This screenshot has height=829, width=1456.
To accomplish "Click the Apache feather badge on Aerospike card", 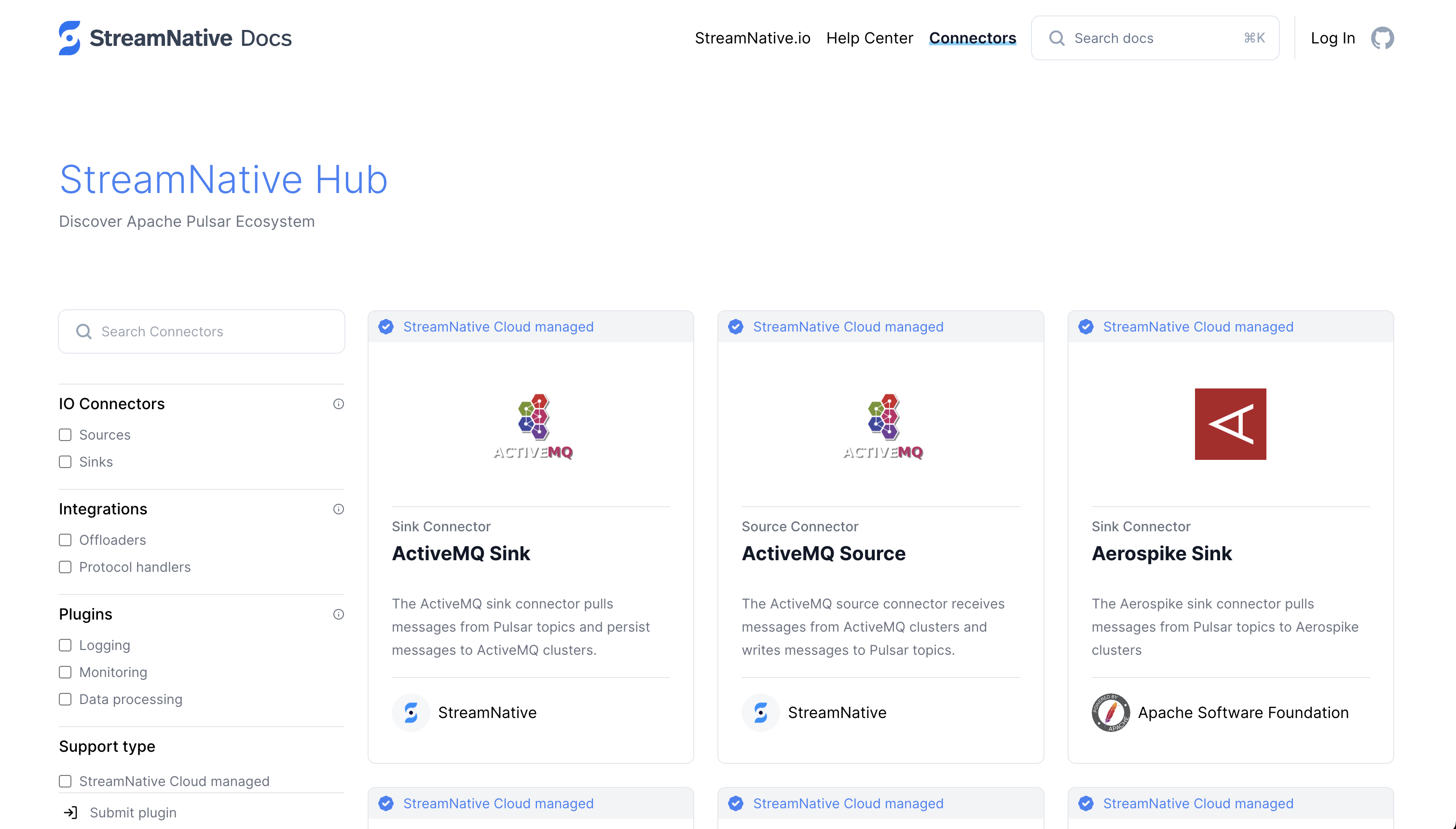I will coord(1111,712).
